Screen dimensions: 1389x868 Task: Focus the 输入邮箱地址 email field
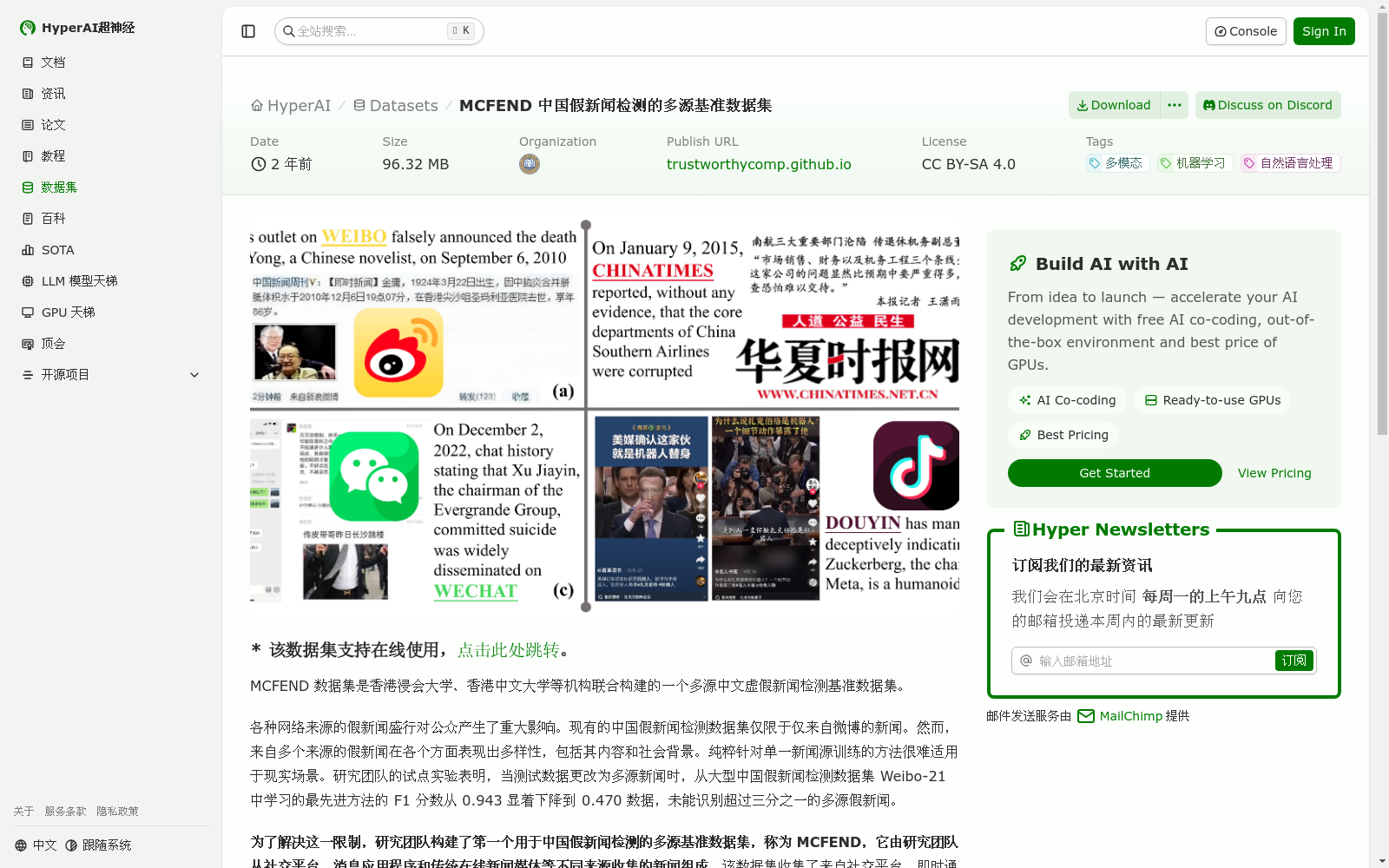click(x=1143, y=661)
